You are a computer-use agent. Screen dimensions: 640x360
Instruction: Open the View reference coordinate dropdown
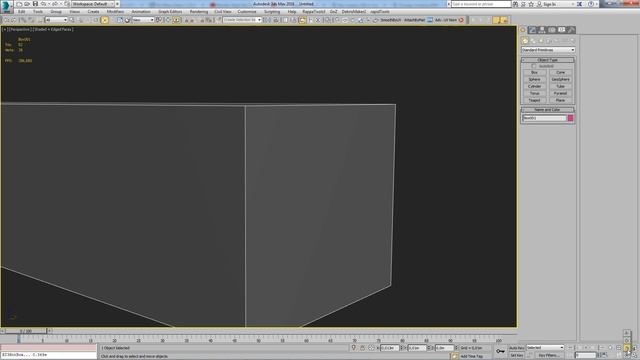pyautogui.click(x=143, y=20)
